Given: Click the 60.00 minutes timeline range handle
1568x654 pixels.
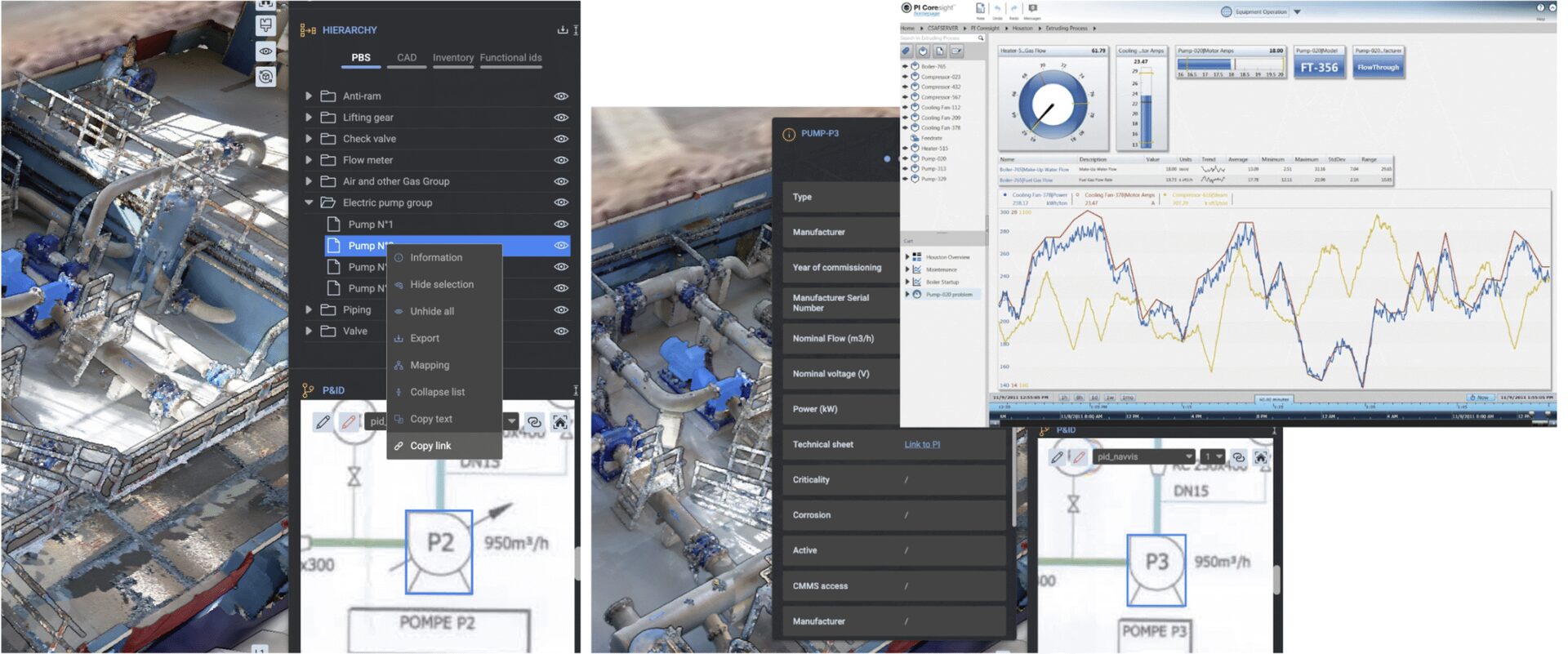Looking at the screenshot, I should (1274, 399).
